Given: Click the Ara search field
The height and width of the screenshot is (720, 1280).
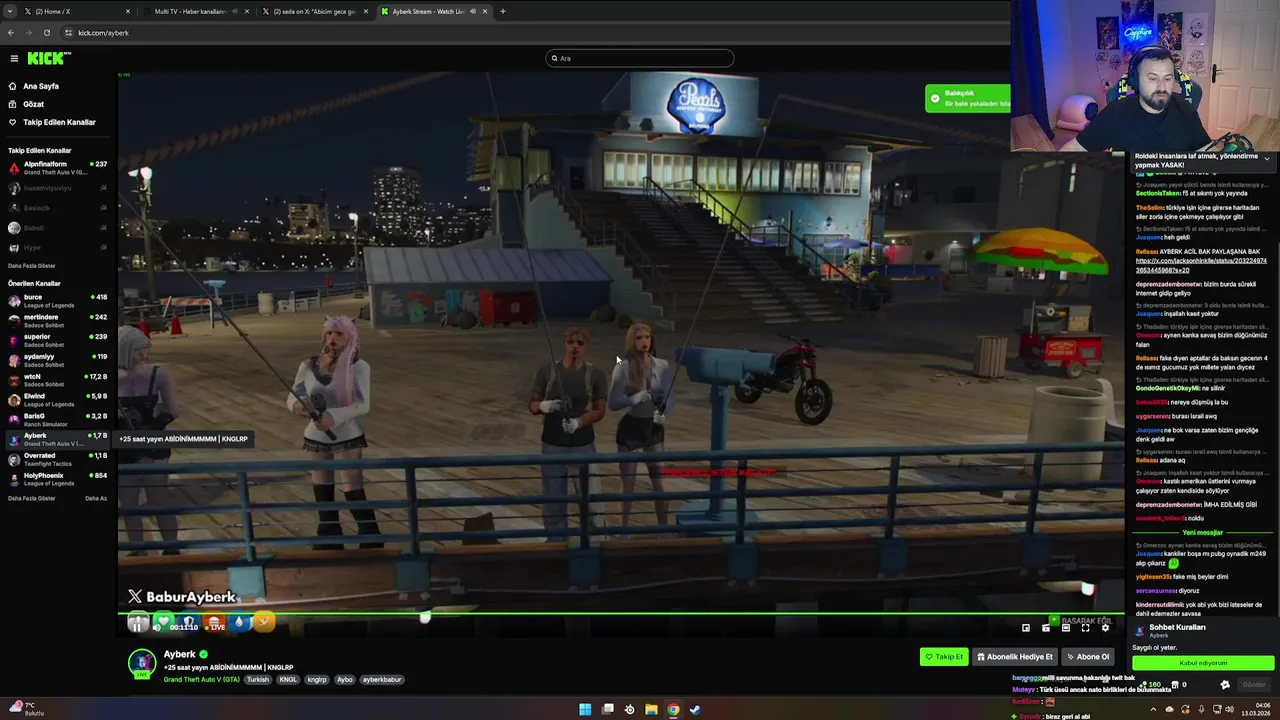Looking at the screenshot, I should tap(640, 58).
